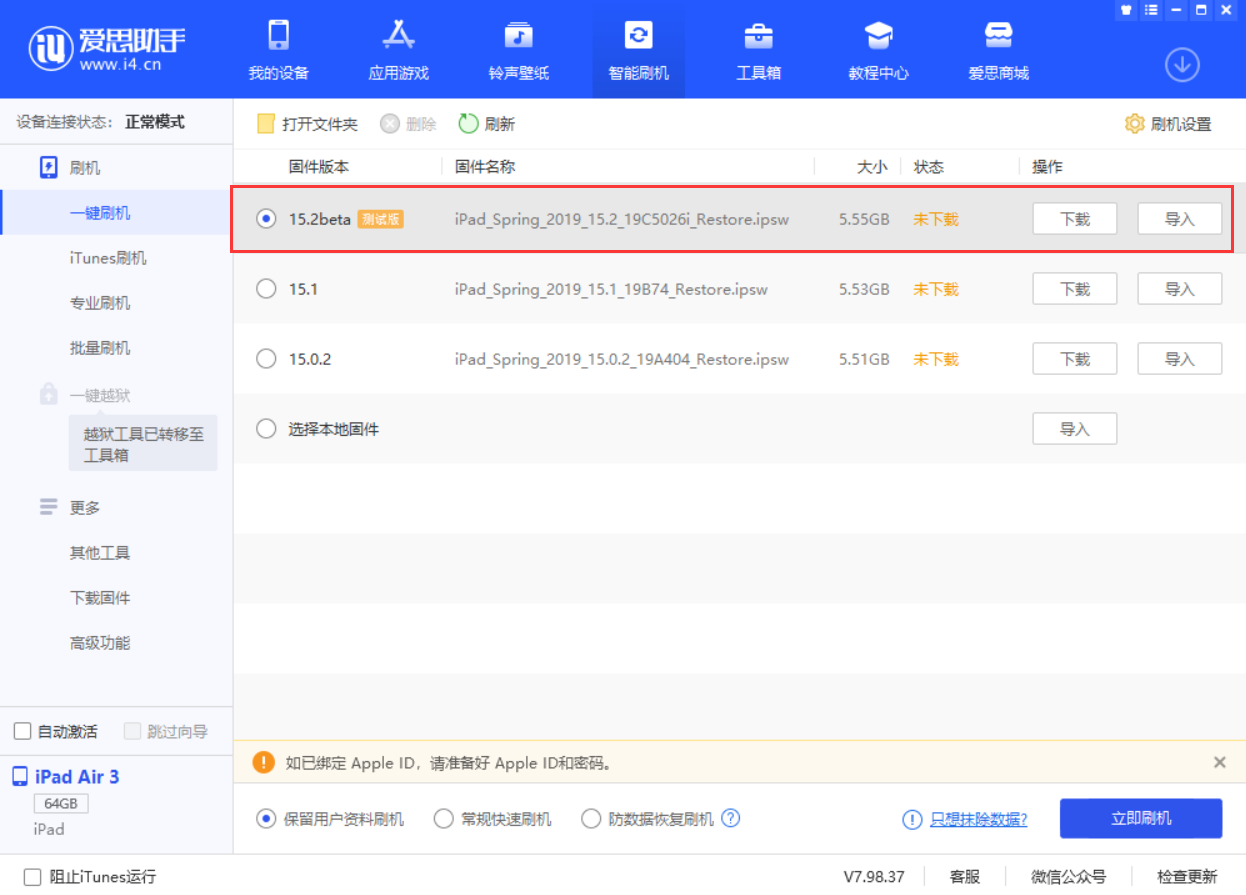The image size is (1246, 895).
Task: Click 下载 for 15.1 firmware
Action: pos(1075,289)
